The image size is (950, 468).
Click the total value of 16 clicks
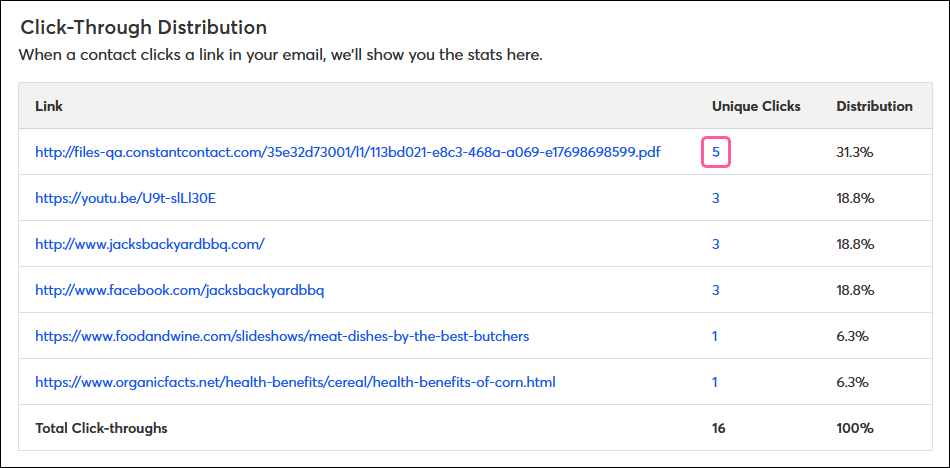[x=719, y=428]
